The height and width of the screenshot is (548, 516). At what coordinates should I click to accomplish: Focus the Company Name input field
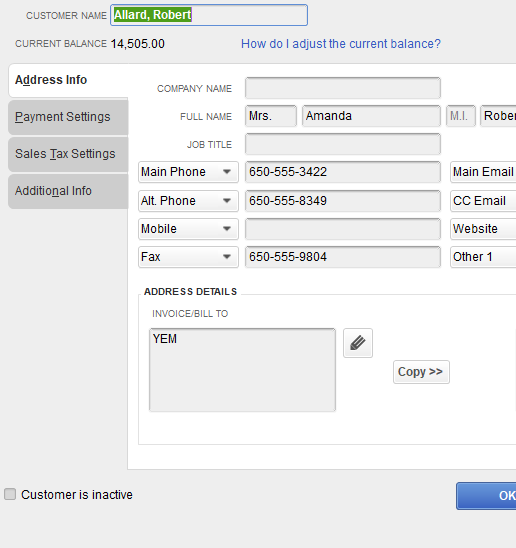pos(343,88)
